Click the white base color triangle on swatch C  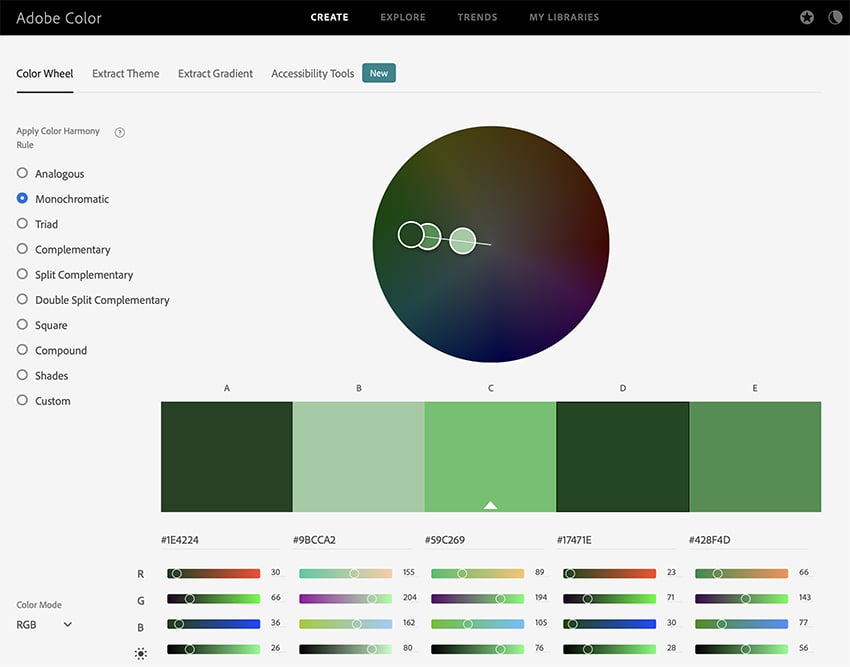(490, 505)
